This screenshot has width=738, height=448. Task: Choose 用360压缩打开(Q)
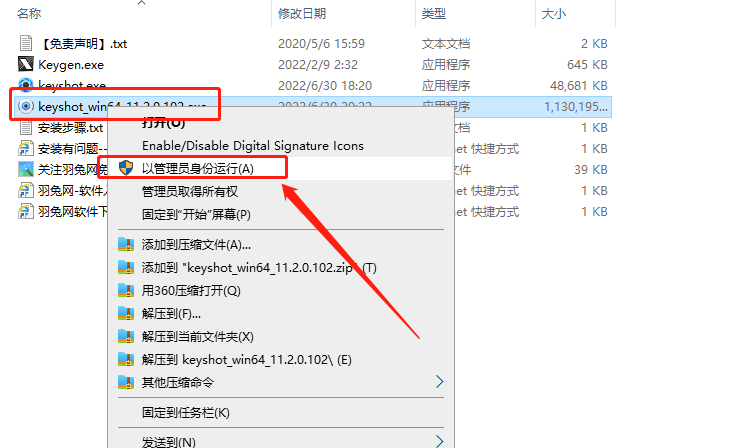coord(191,291)
